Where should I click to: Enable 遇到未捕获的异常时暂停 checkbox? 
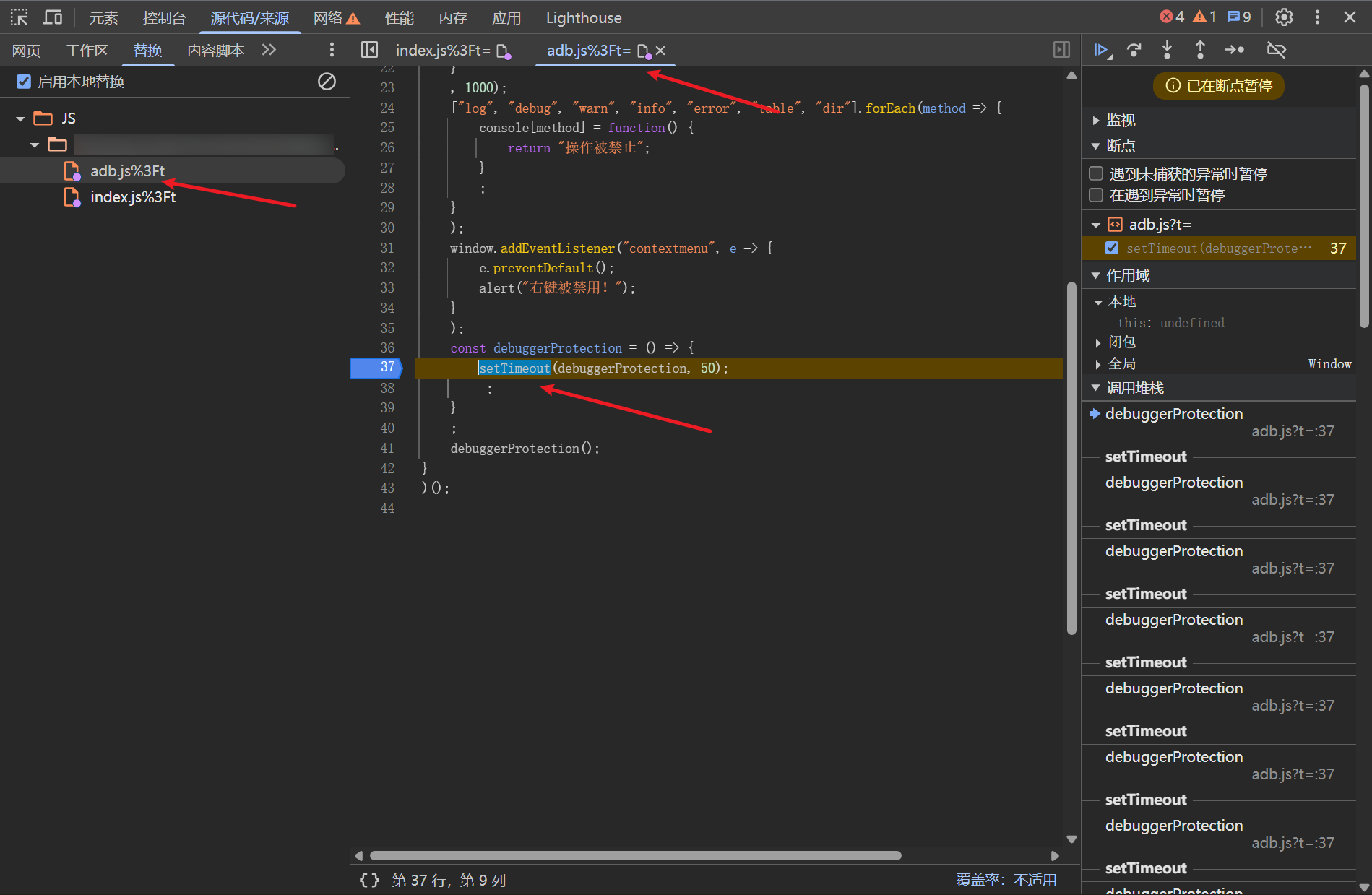(x=1096, y=173)
